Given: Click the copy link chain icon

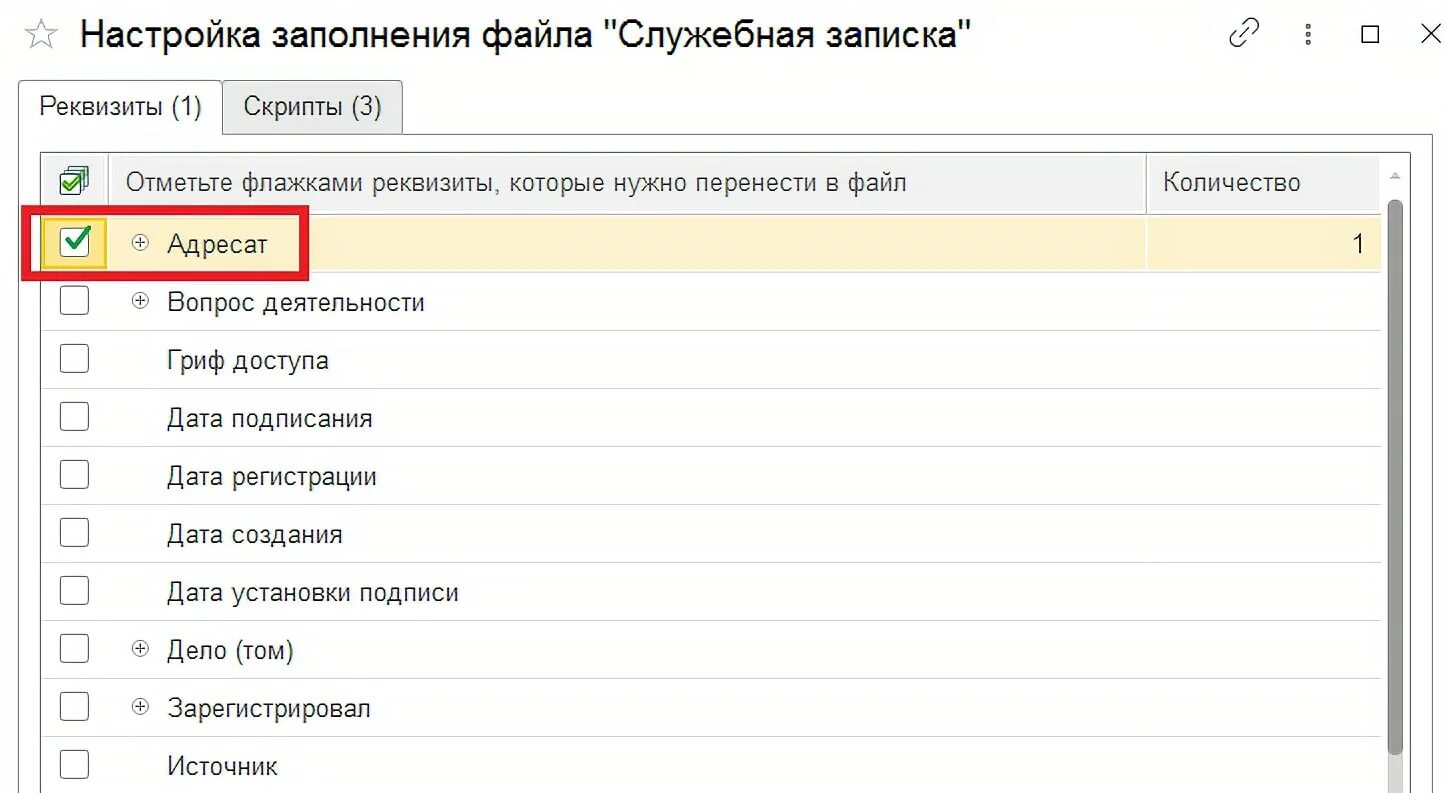Looking at the screenshot, I should [x=1244, y=35].
